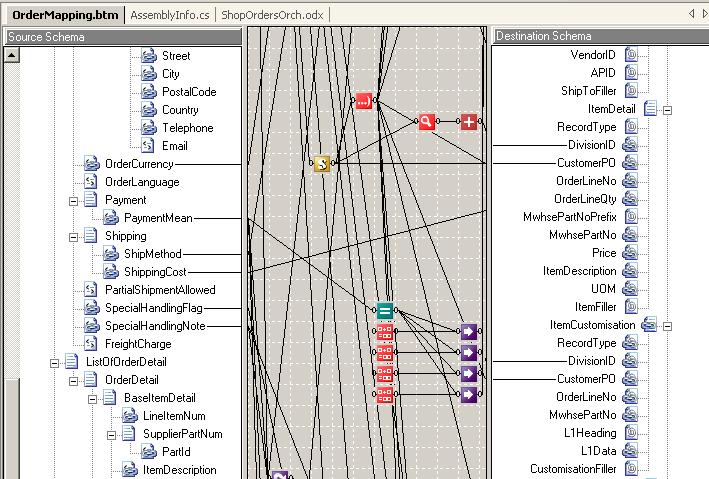
Task: Select the City source node
Action: (170, 74)
